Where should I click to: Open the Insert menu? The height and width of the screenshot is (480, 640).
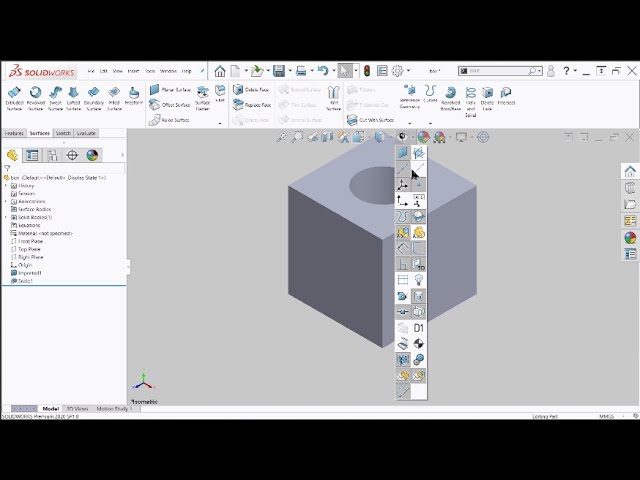133,71
